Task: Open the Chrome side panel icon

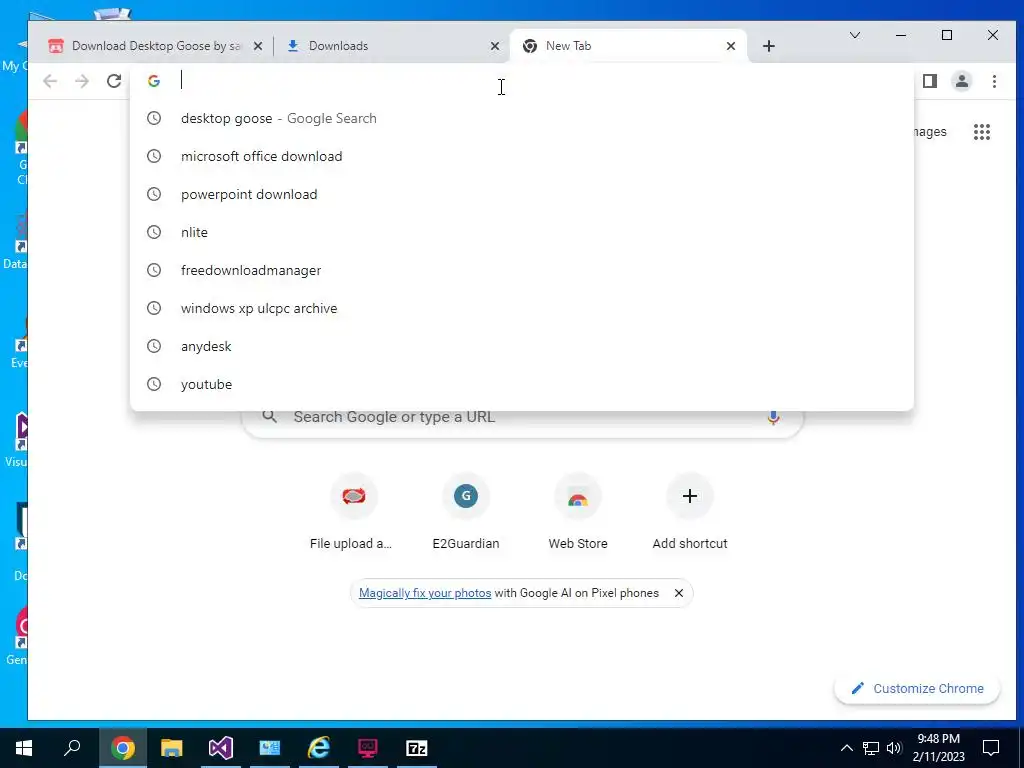Action: click(x=929, y=81)
